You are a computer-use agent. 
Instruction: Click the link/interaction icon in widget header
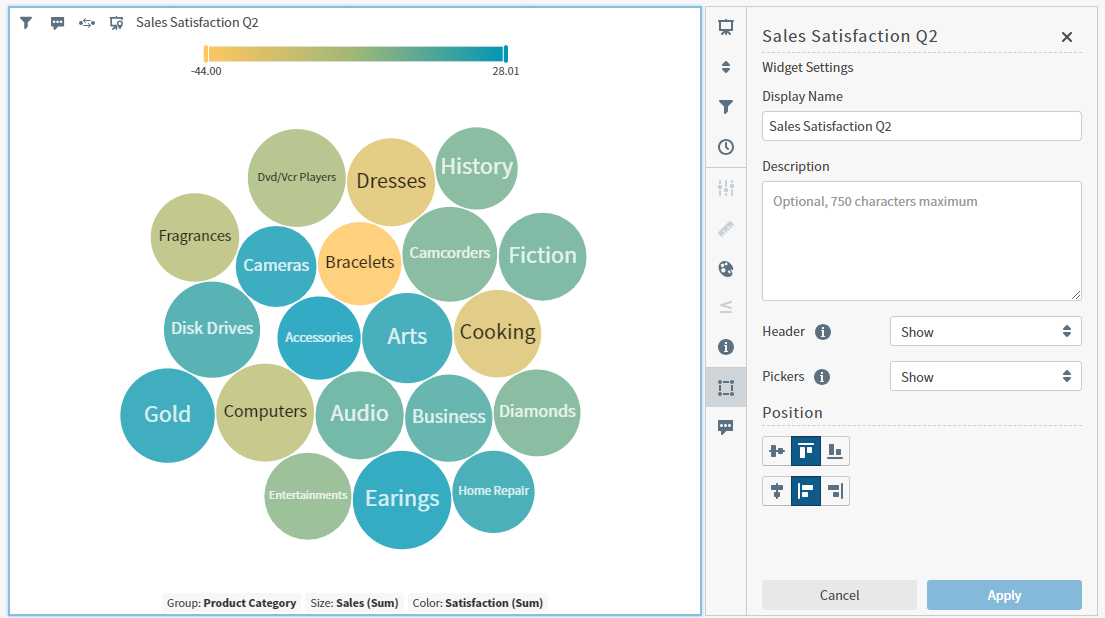[87, 23]
